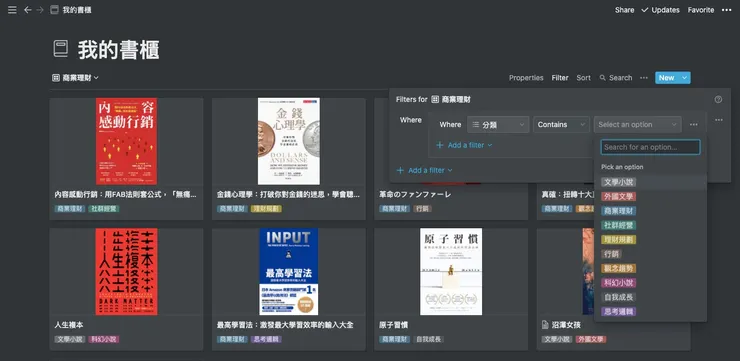This screenshot has height=361, width=740.
Task: Pick the 理財規劃 yellow option in the list
Action: click(x=619, y=240)
